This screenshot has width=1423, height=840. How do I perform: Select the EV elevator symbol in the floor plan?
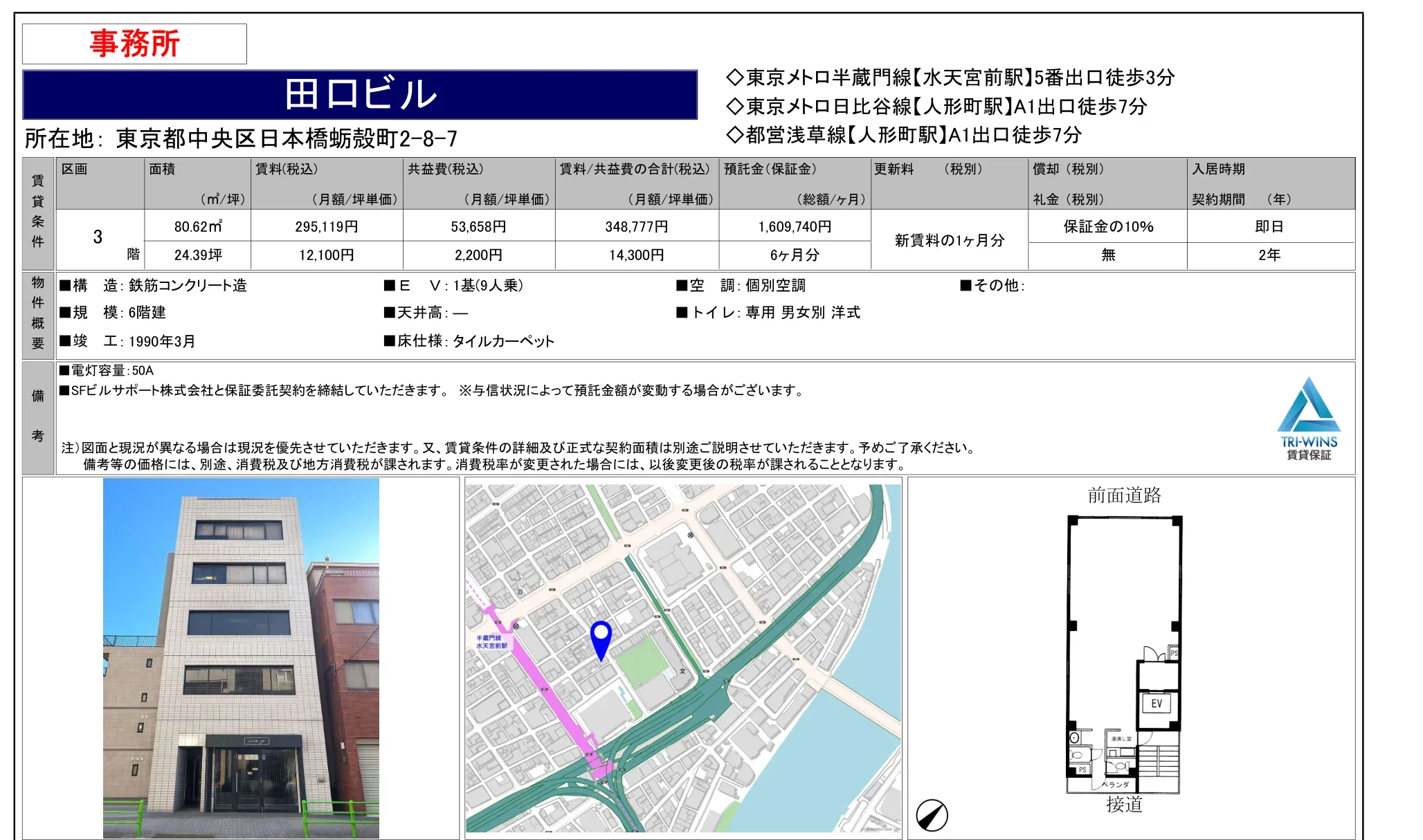[1157, 704]
